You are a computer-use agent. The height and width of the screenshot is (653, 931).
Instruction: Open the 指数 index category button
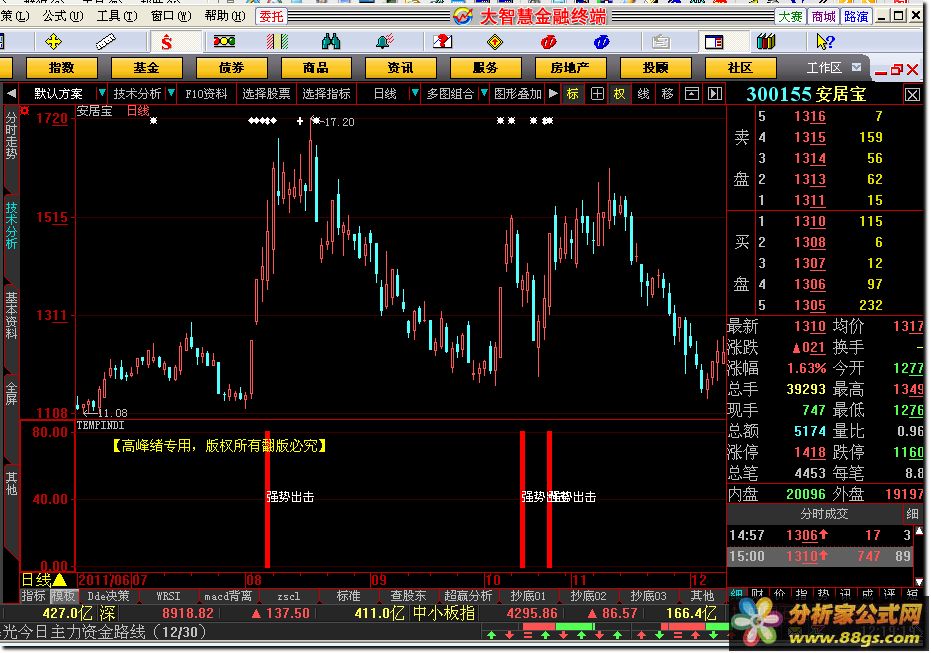pyautogui.click(x=62, y=68)
